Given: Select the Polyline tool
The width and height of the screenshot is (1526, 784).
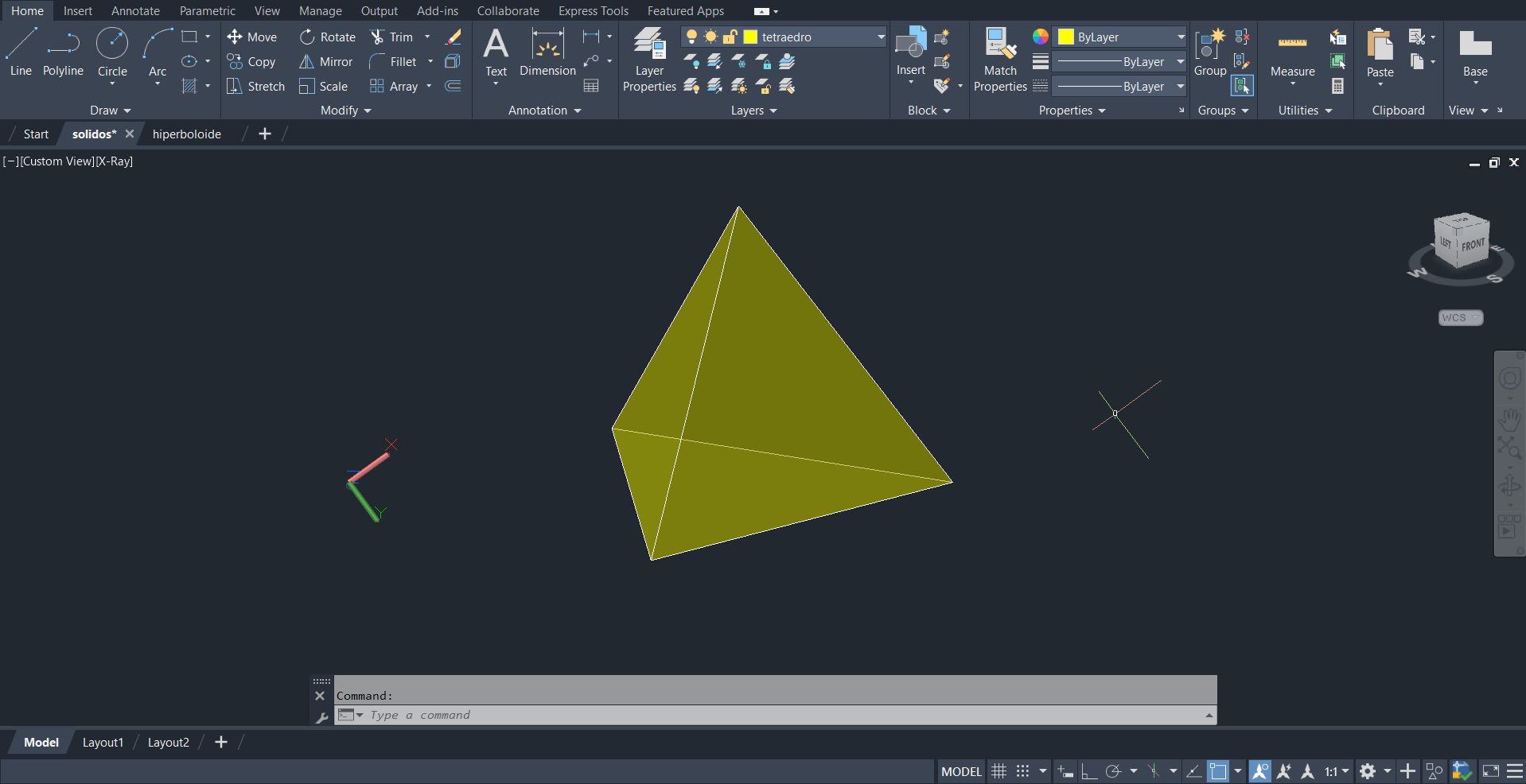Looking at the screenshot, I should coord(63,52).
